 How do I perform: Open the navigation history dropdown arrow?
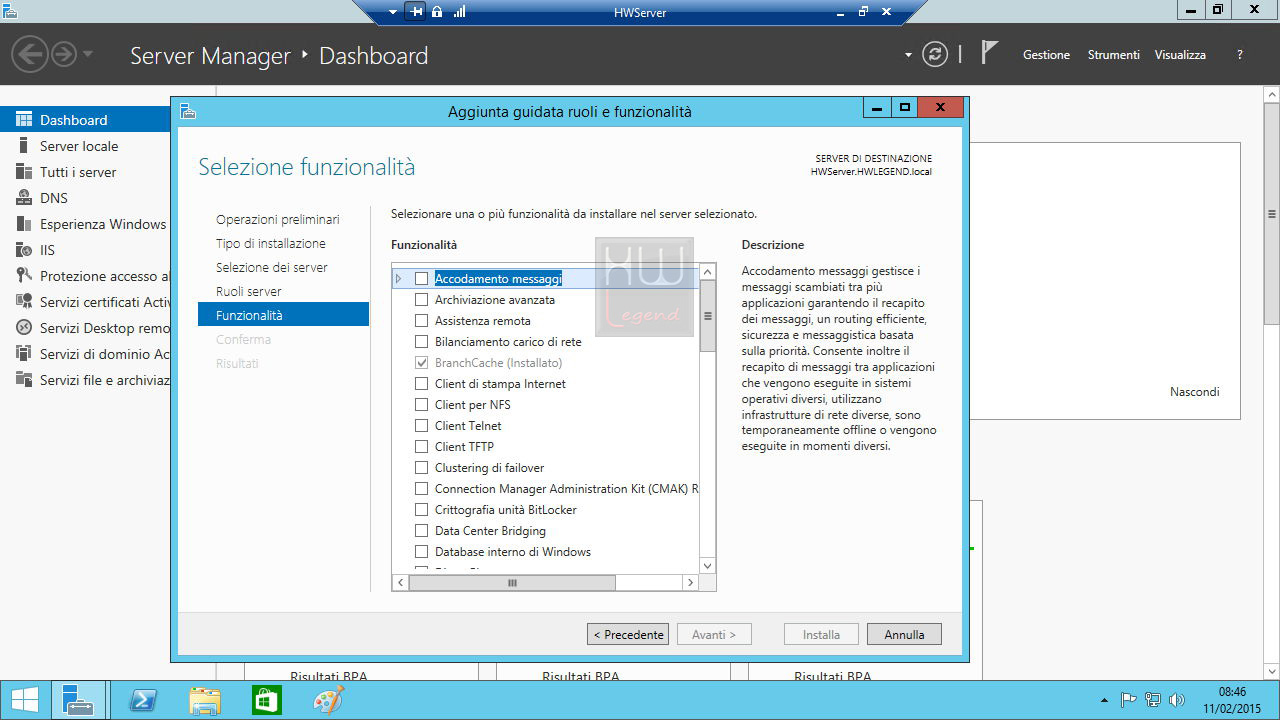coord(88,53)
